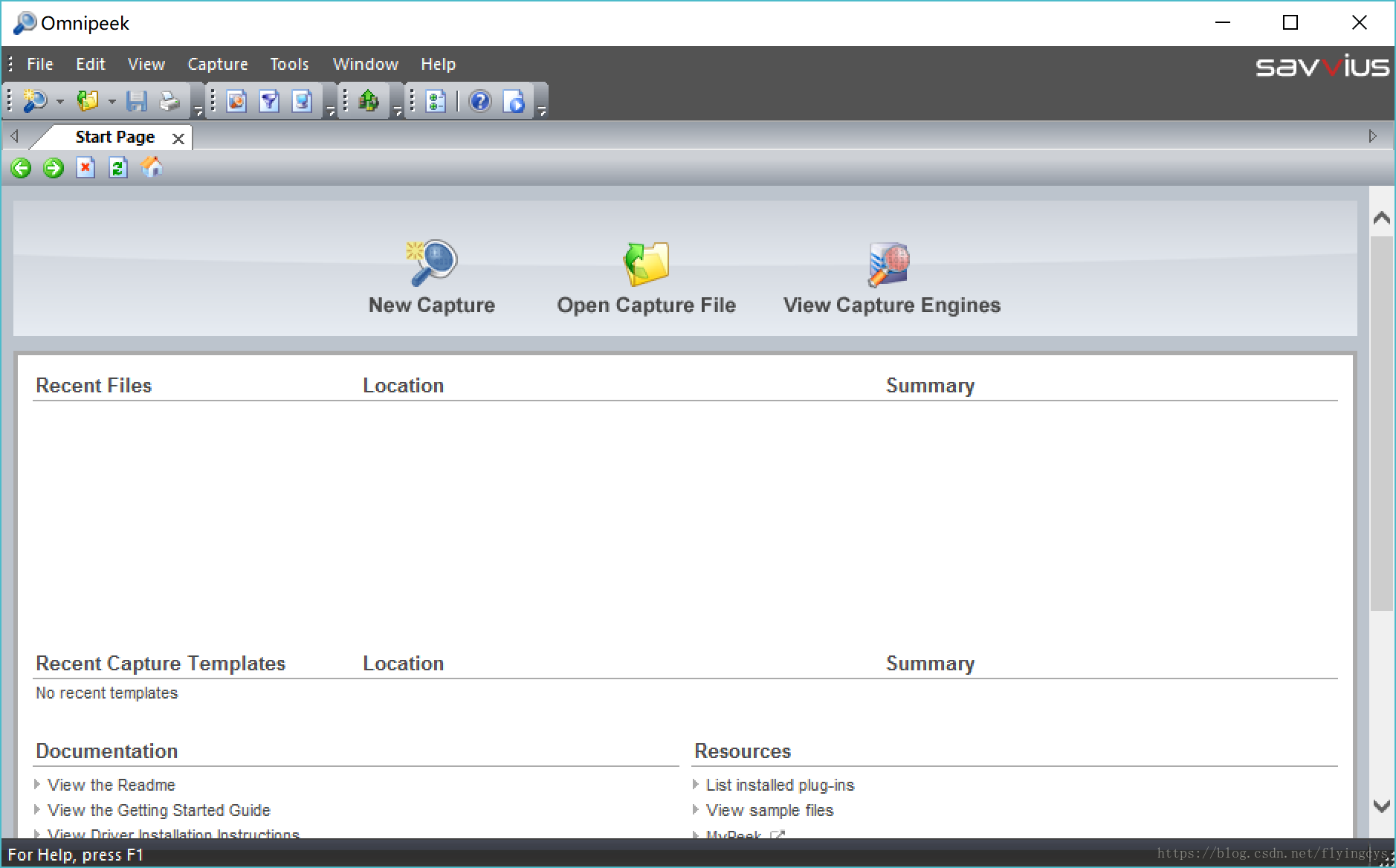Maximize the Omnipeek window

click(x=1290, y=23)
